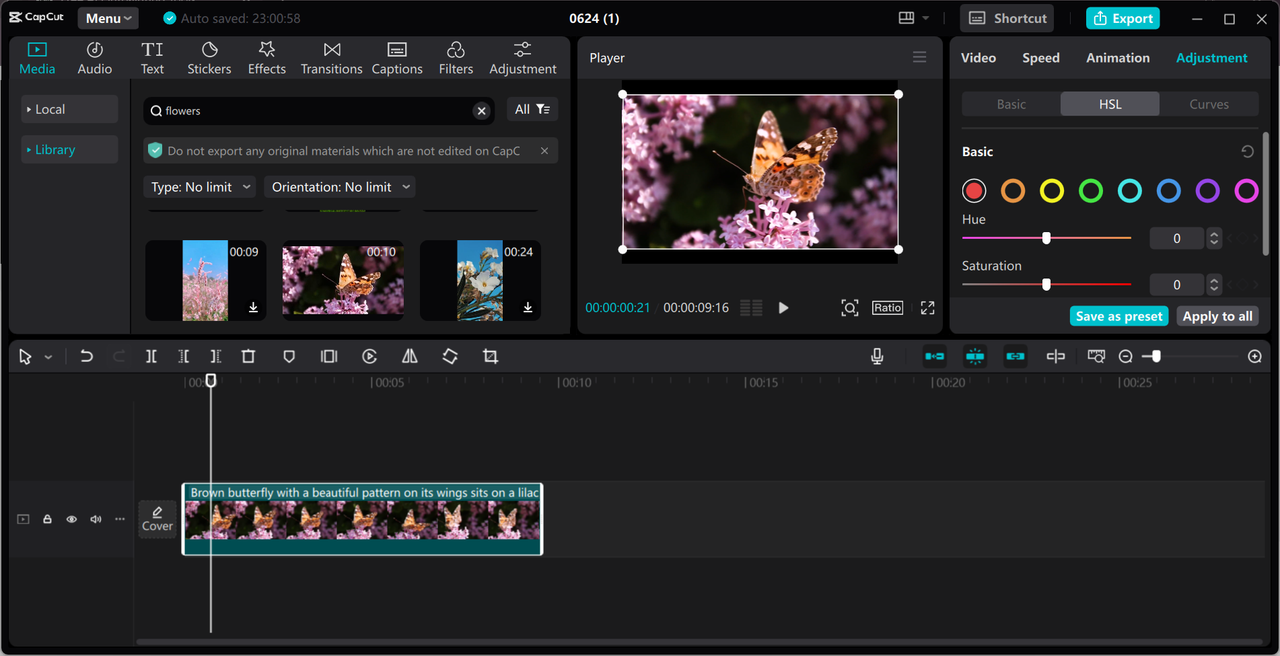1280x656 pixels.
Task: Delete the selected clip with trash icon
Action: tap(248, 356)
